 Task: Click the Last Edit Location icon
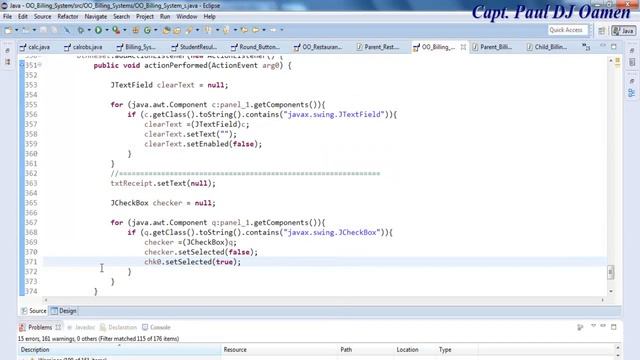(x=244, y=30)
